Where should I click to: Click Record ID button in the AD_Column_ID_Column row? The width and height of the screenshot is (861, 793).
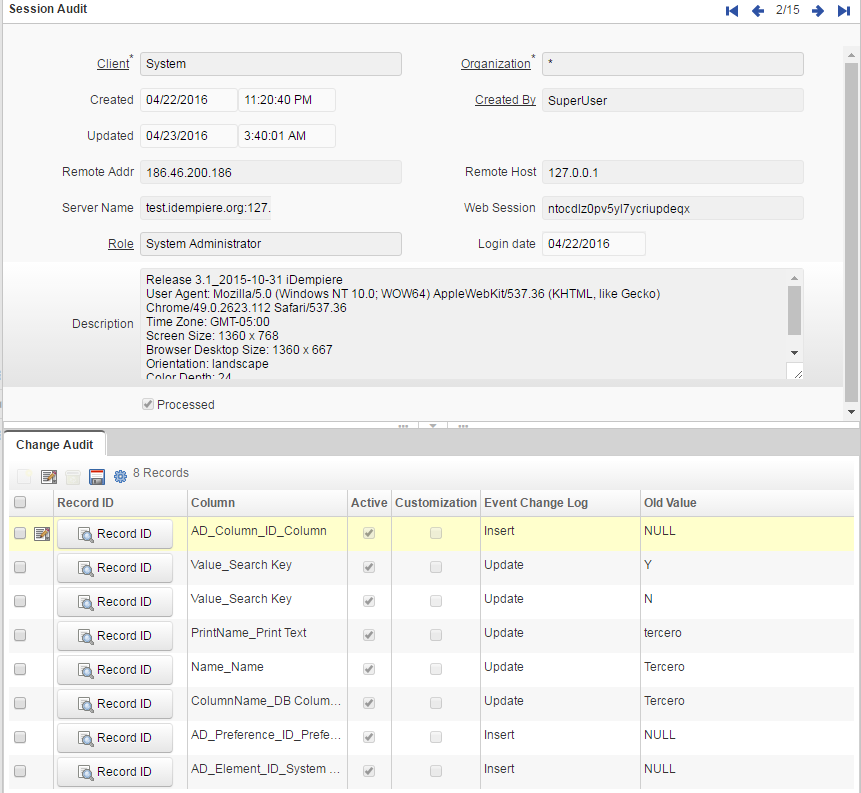coord(115,534)
